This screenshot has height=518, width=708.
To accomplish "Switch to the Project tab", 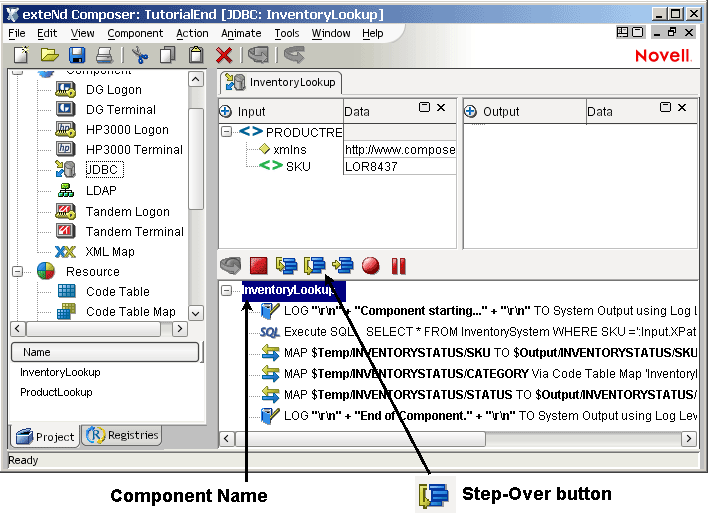I will 45,436.
